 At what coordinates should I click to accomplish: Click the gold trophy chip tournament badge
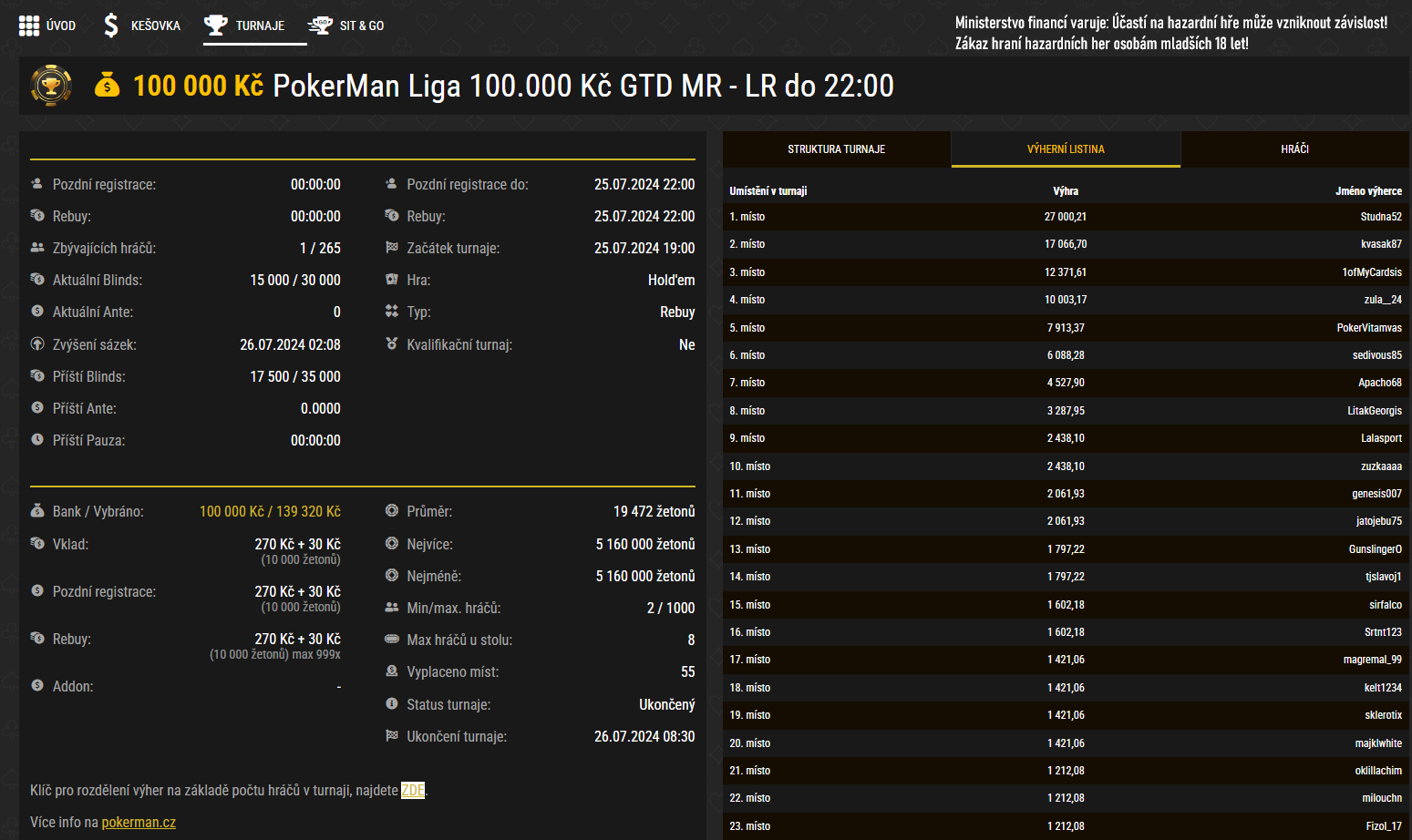click(x=51, y=86)
